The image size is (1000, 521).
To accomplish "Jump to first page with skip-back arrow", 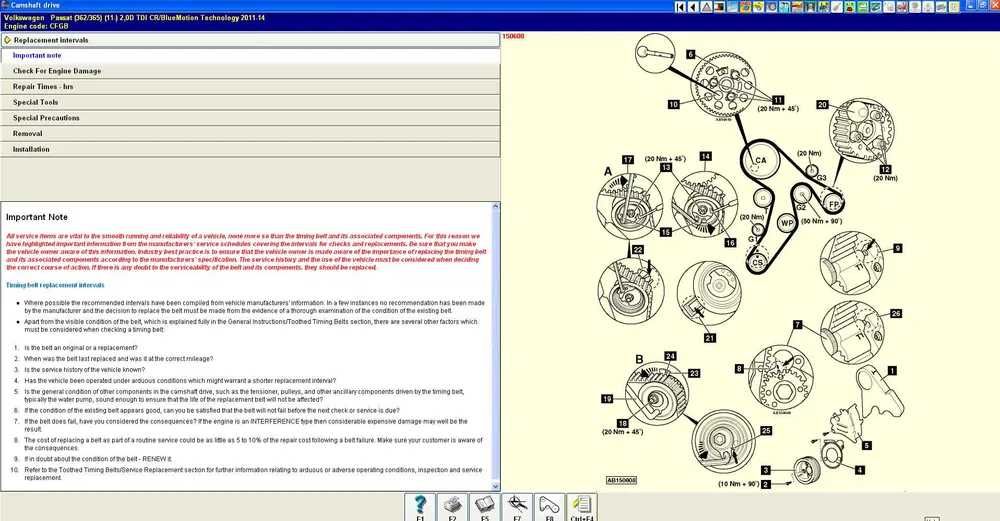I will (680, 7).
